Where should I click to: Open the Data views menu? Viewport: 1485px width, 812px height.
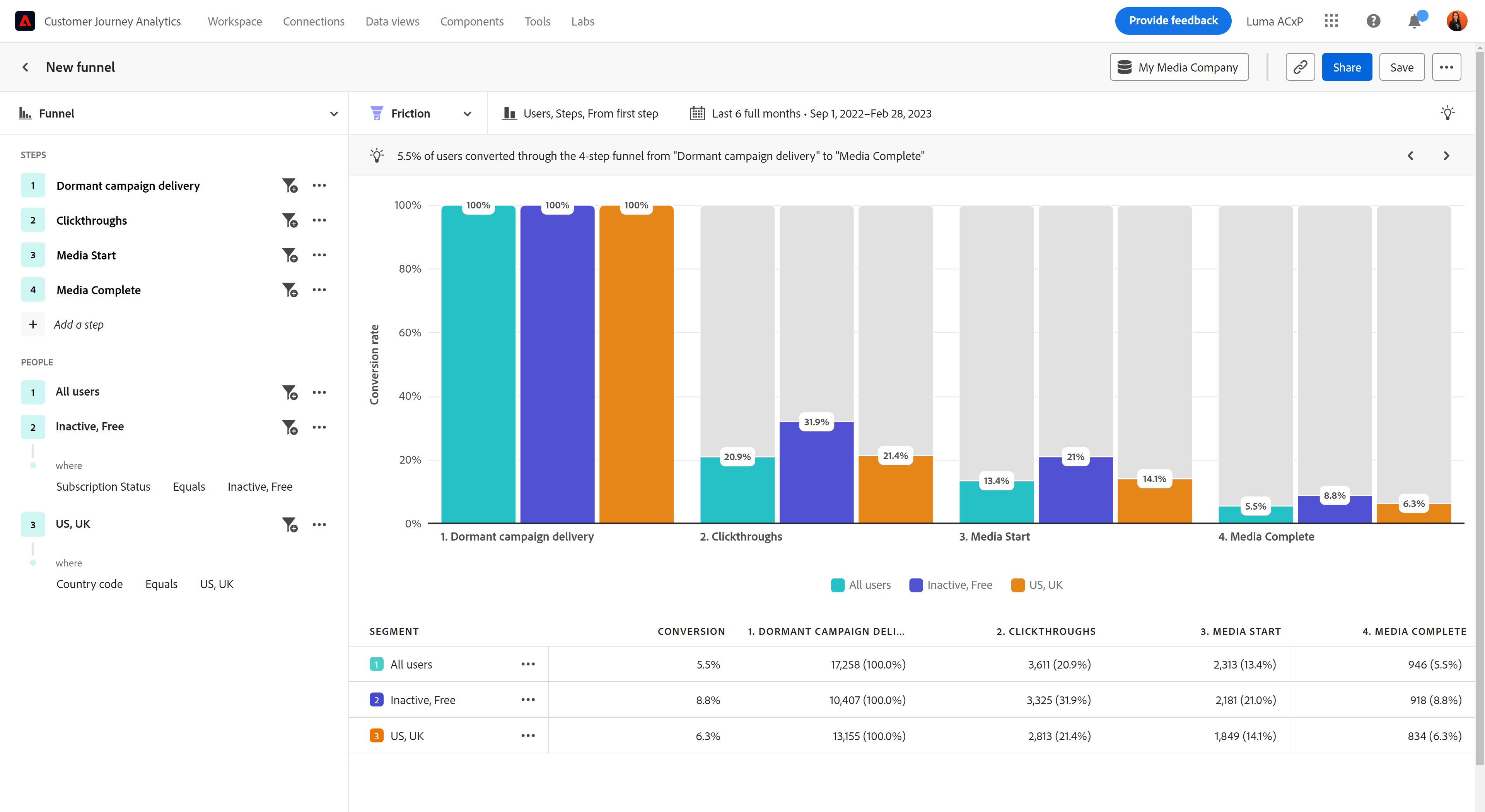tap(392, 21)
